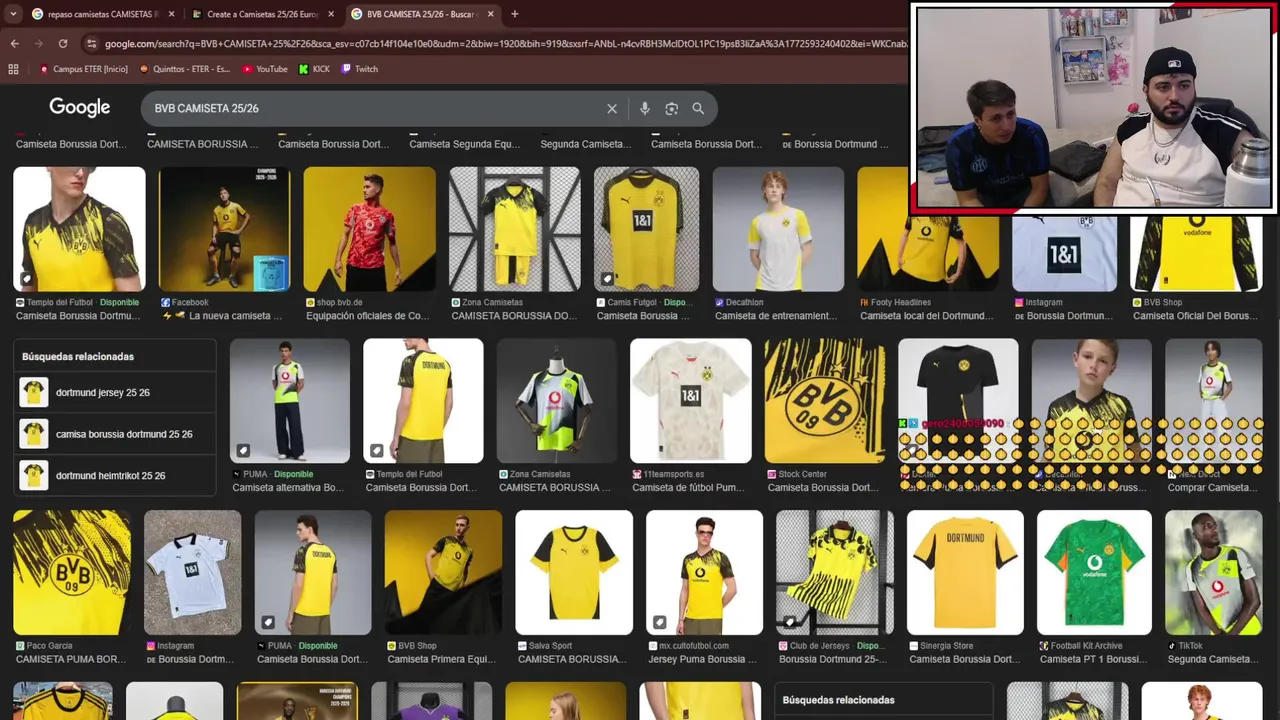Open a new tab with the plus icon
This screenshot has height=720, width=1280.
(514, 14)
